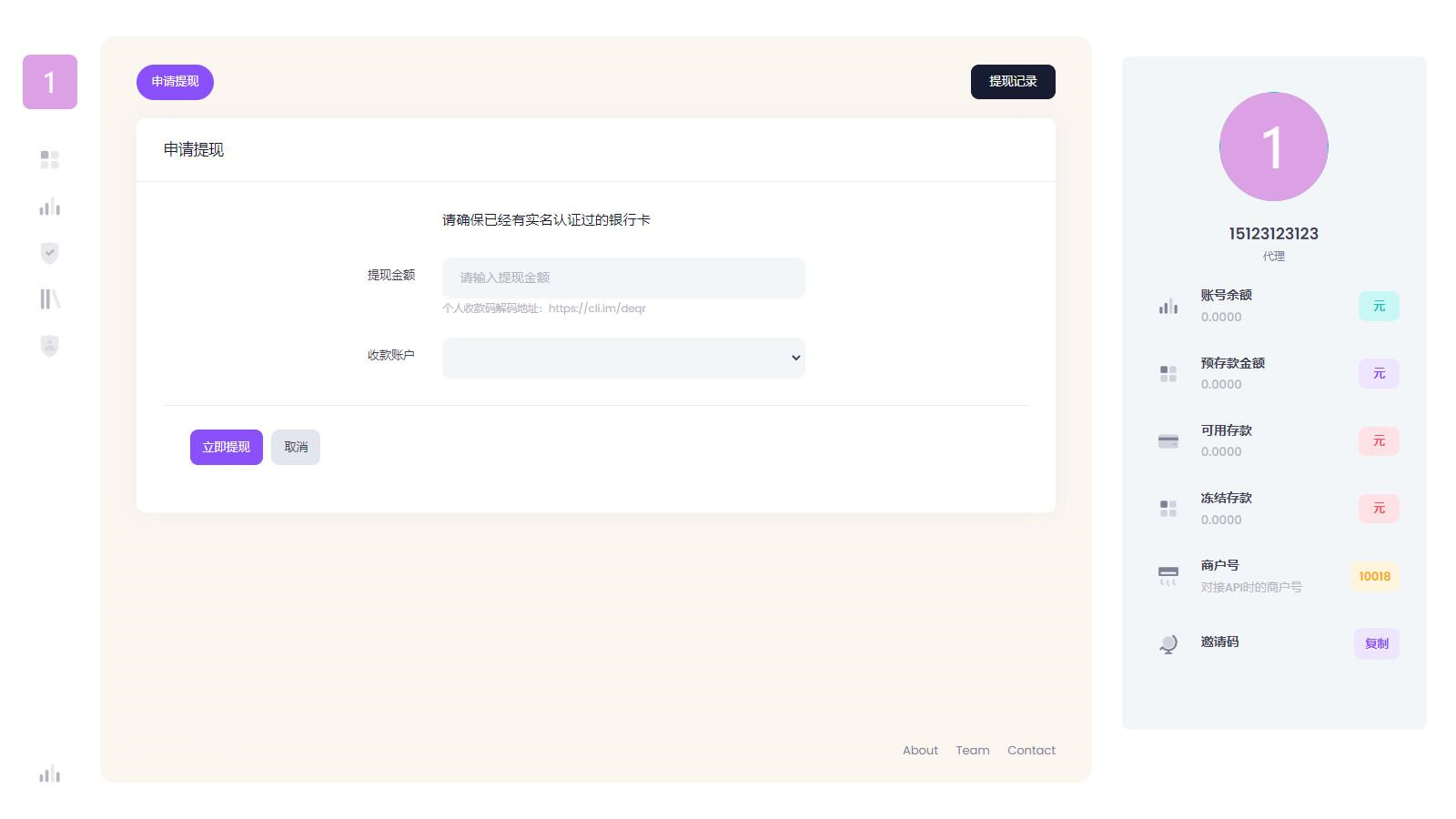Click the grid icon beside 预存款金额
This screenshot has width=1456, height=819.
(x=1168, y=374)
